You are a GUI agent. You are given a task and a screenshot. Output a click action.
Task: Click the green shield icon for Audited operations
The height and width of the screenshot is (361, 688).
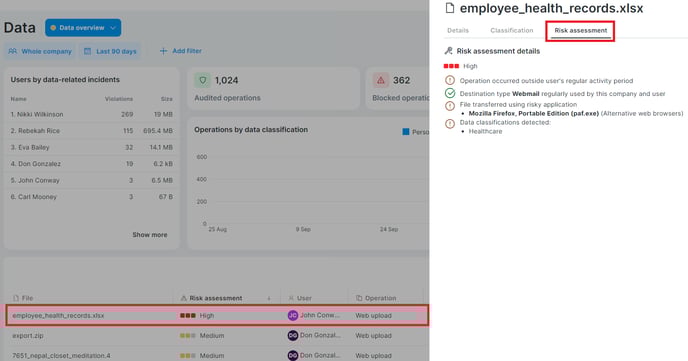pyautogui.click(x=202, y=80)
